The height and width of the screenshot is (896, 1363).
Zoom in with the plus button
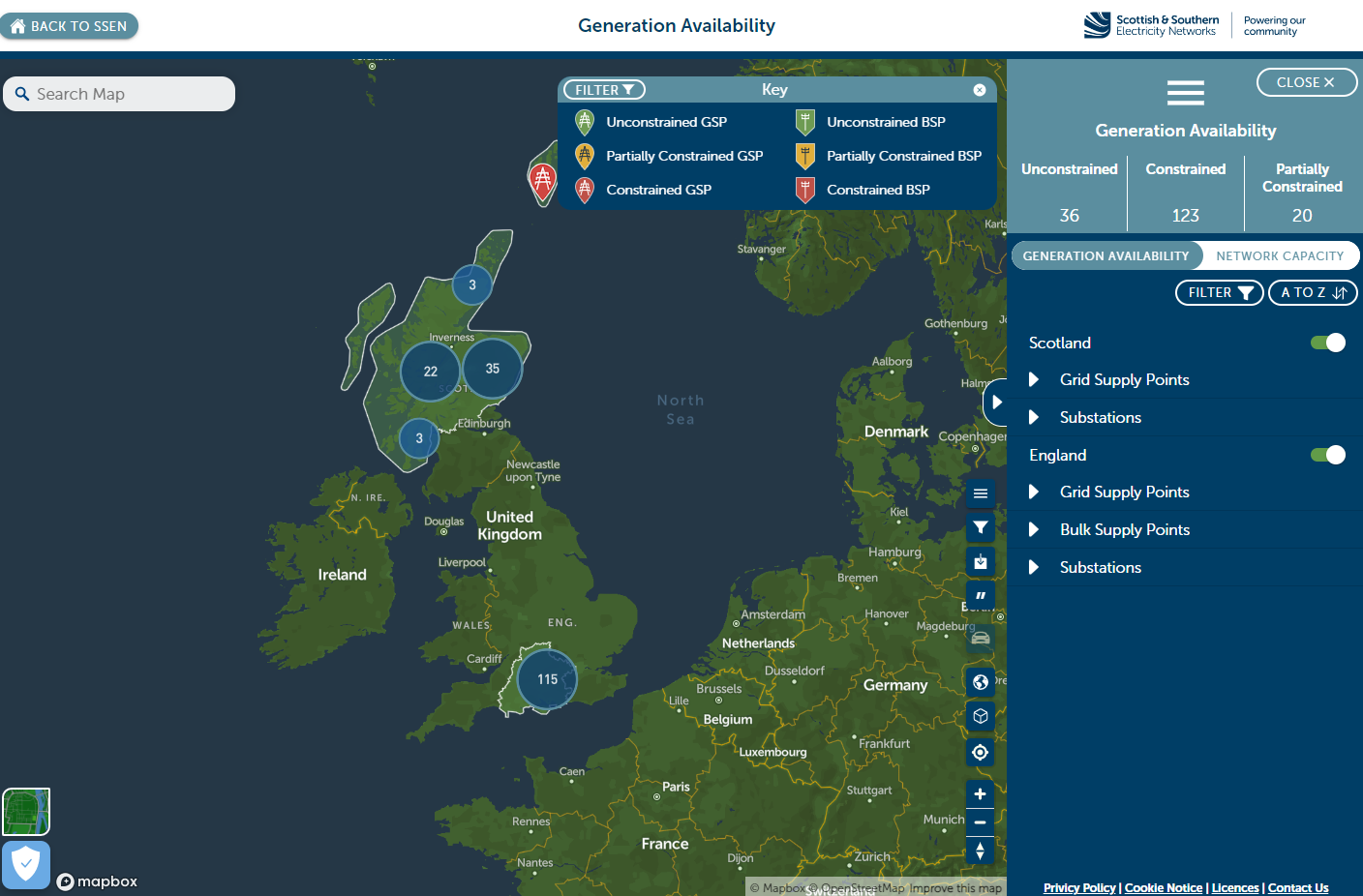click(x=980, y=794)
